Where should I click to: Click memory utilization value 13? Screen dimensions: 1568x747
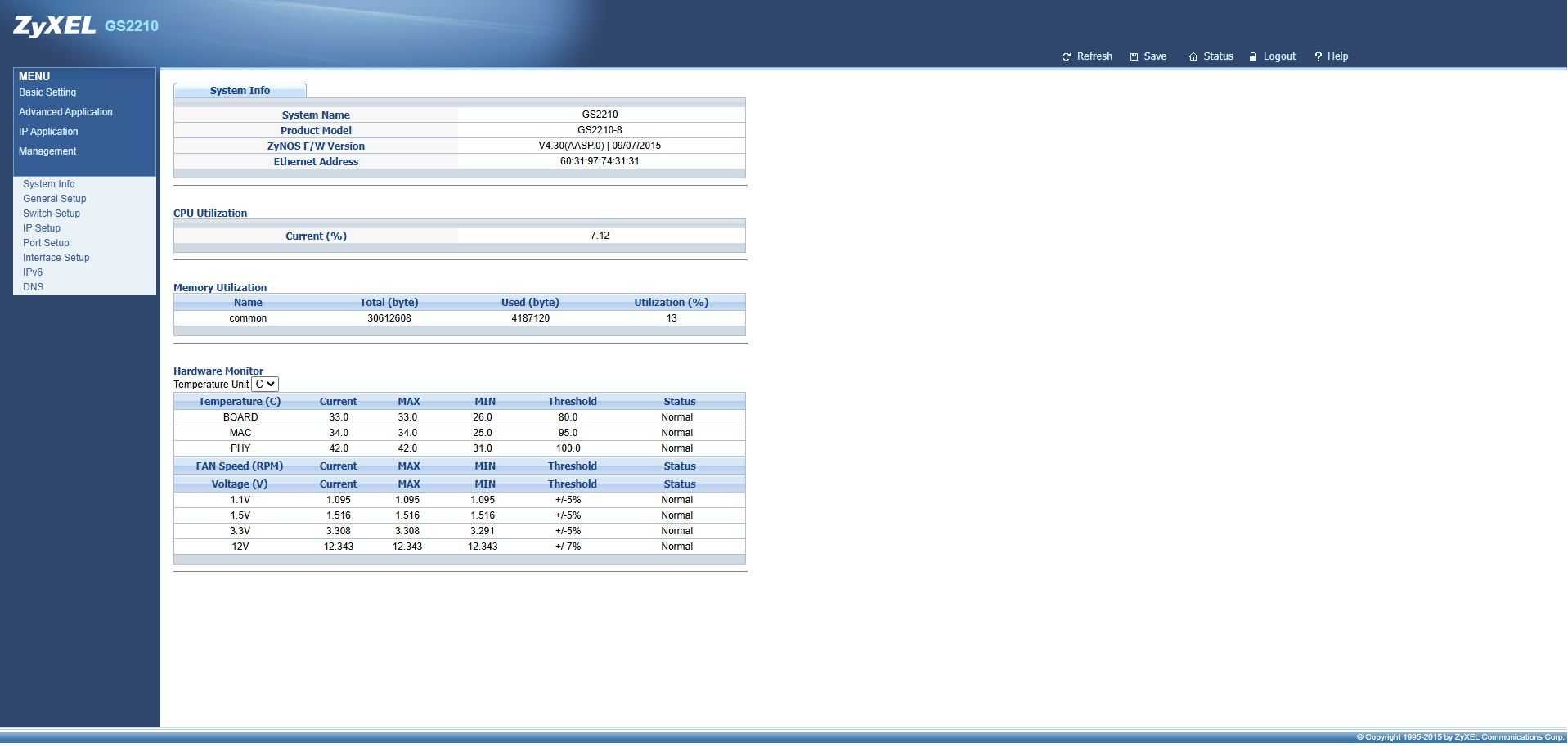672,318
